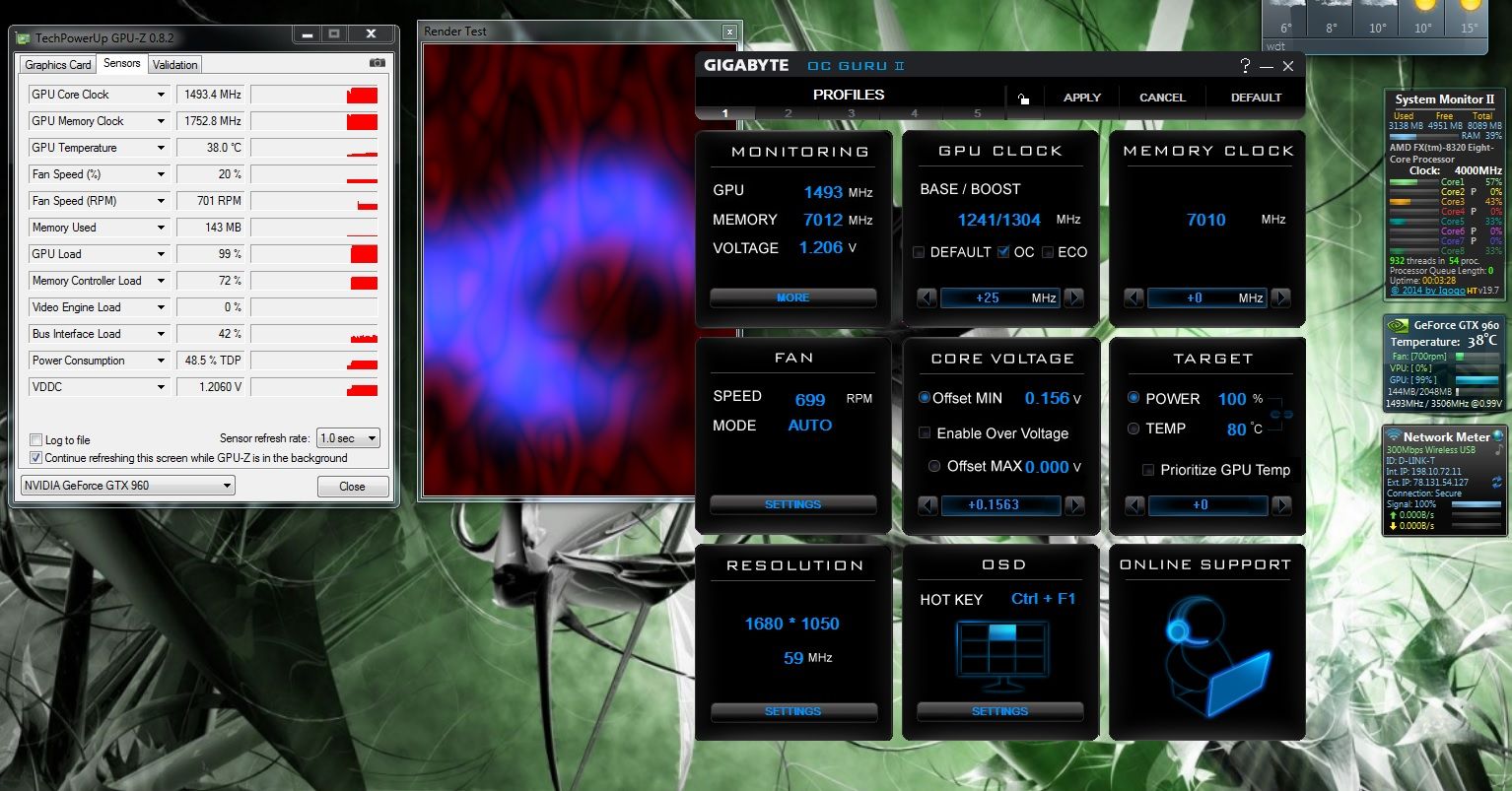Open OC Guru help question mark
The height and width of the screenshot is (791, 1512).
click(1245, 66)
